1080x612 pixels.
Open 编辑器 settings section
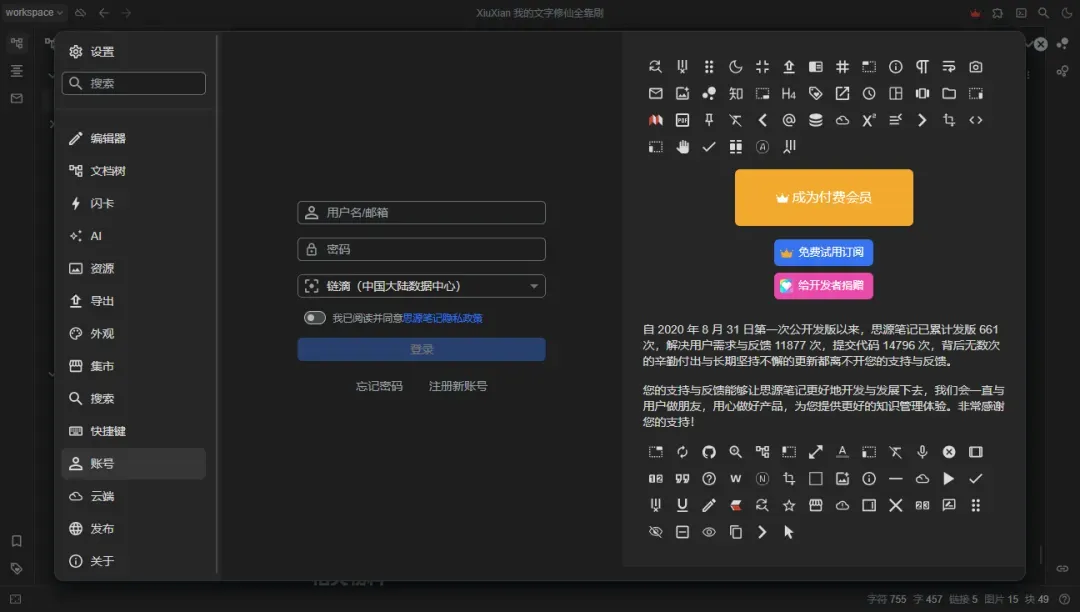click(134, 138)
